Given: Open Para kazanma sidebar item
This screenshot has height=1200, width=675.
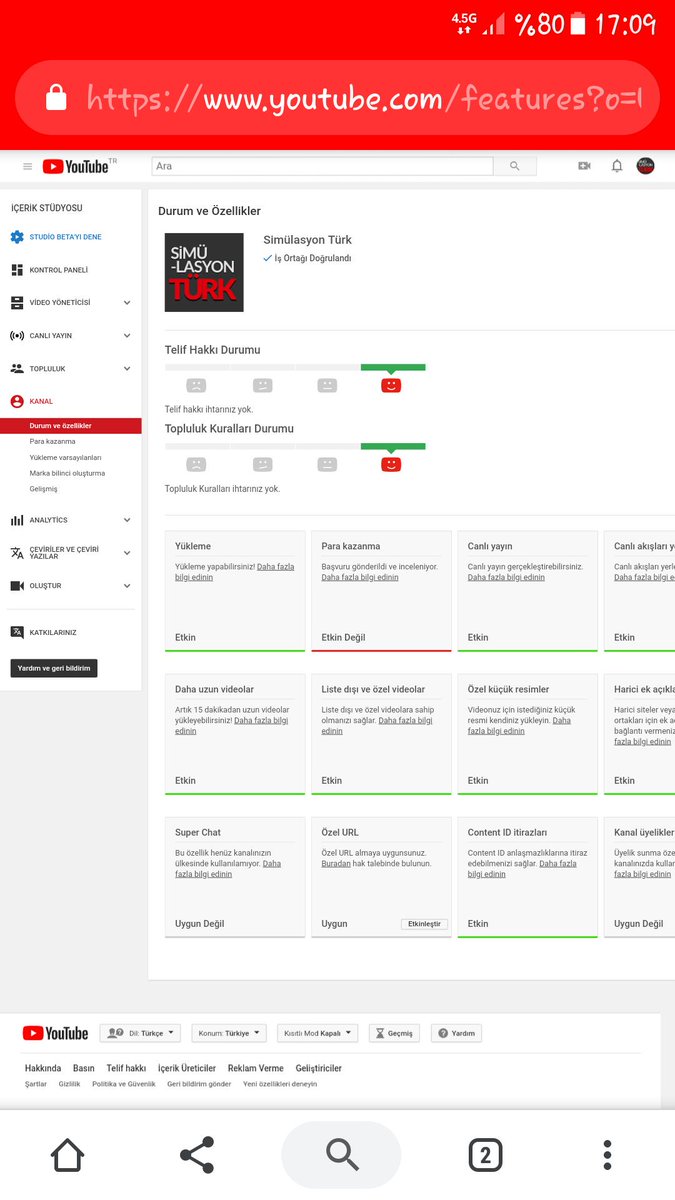Looking at the screenshot, I should tap(52, 441).
